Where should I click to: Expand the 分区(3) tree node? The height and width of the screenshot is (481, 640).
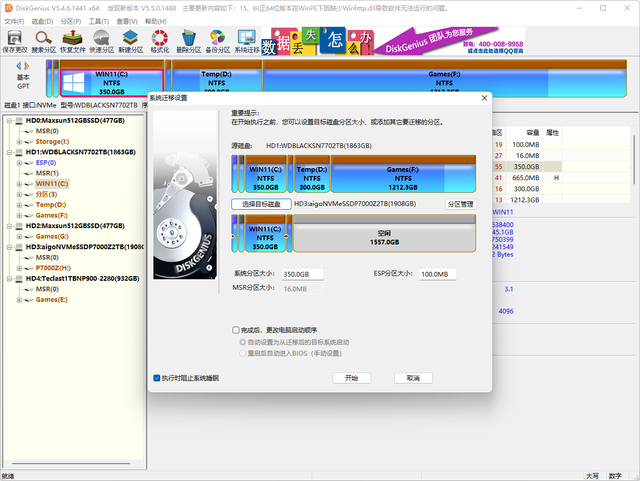point(19,194)
